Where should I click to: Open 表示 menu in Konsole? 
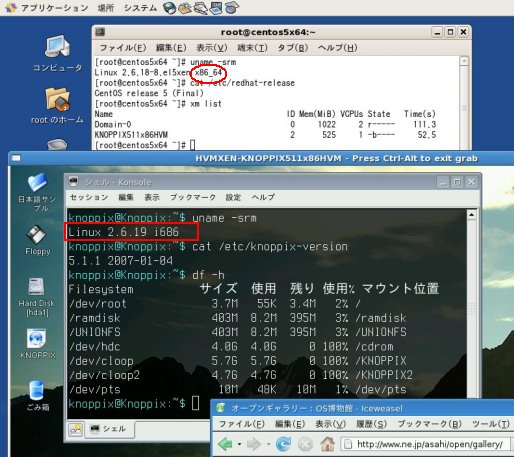(152, 197)
